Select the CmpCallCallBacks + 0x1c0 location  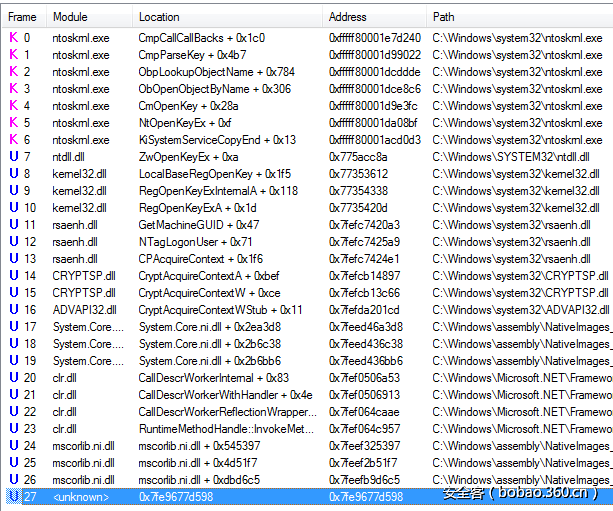pyautogui.click(x=201, y=38)
